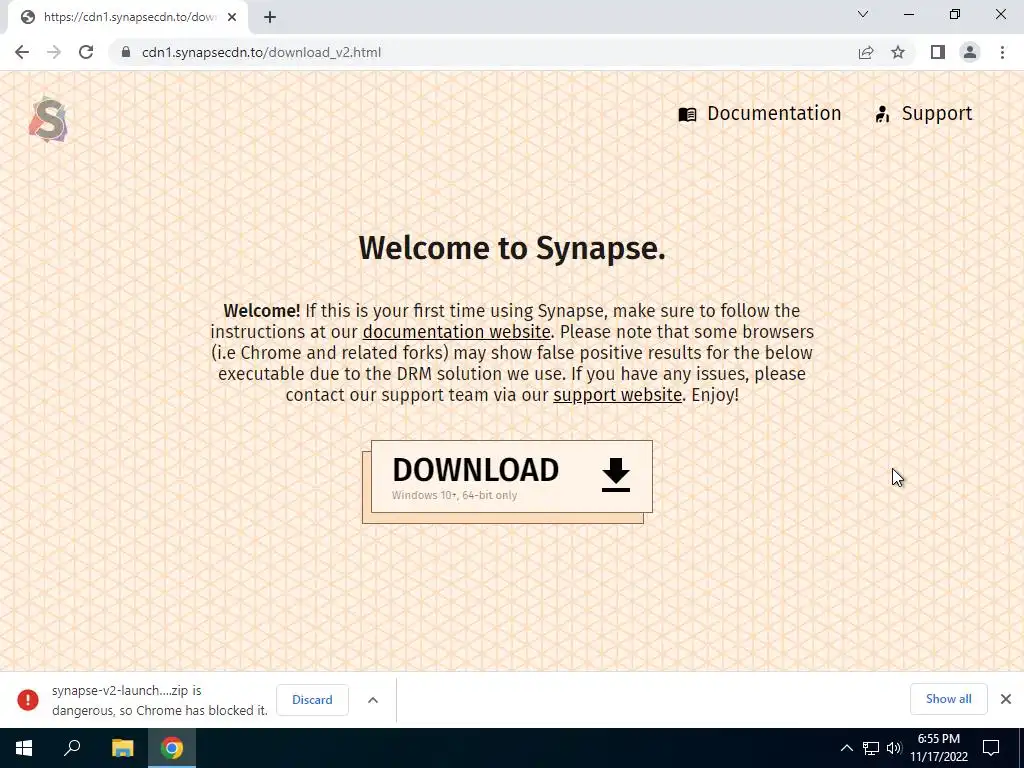Open the Support nav link
This screenshot has height=768, width=1024.
[936, 114]
